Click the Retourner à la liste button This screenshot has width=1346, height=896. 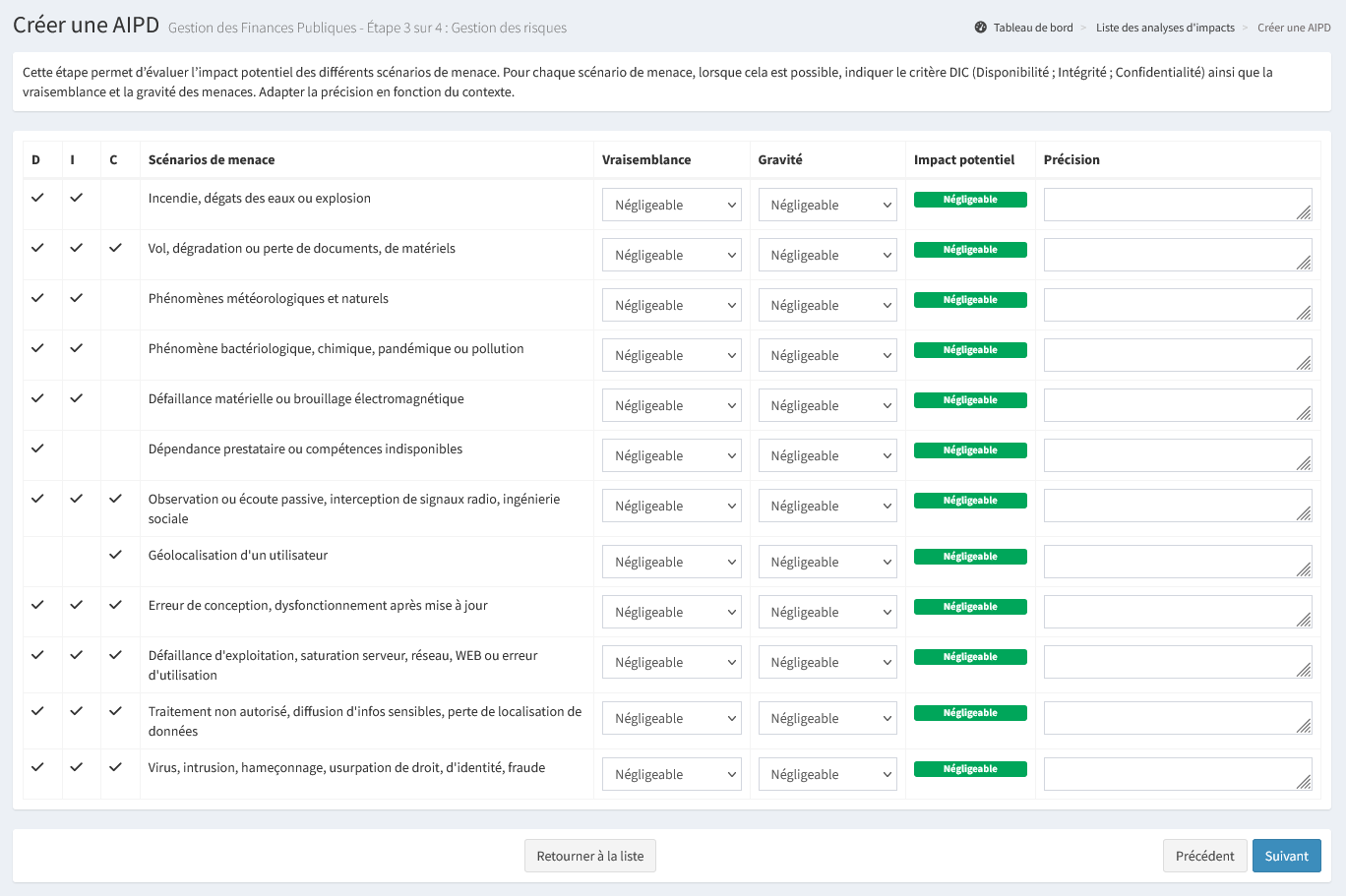coord(589,856)
